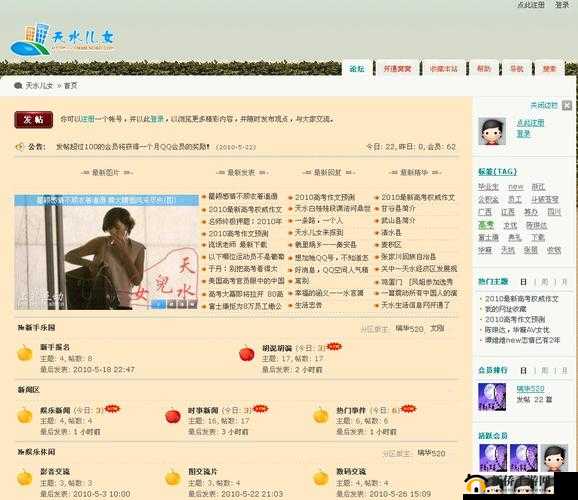The width and height of the screenshot is (578, 500).
Task: Open the new badge beside 热门事件
Action: click(408, 409)
